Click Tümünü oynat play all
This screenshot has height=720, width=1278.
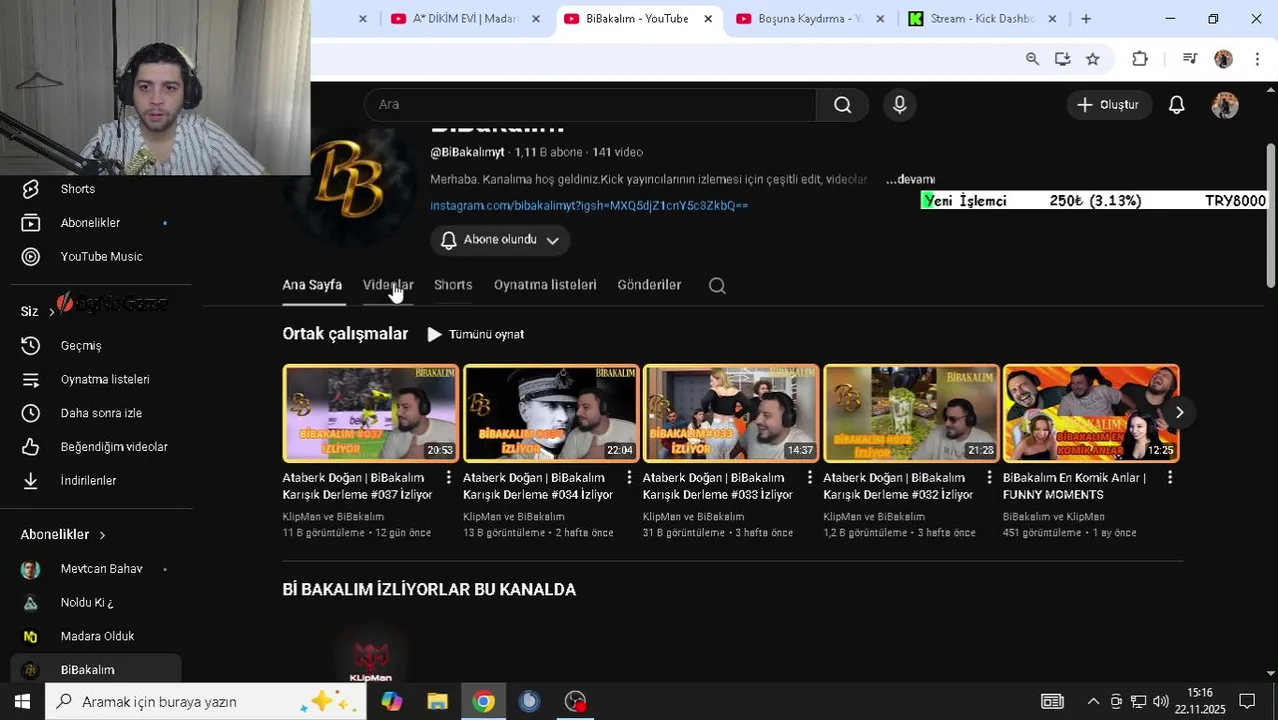[x=476, y=334]
